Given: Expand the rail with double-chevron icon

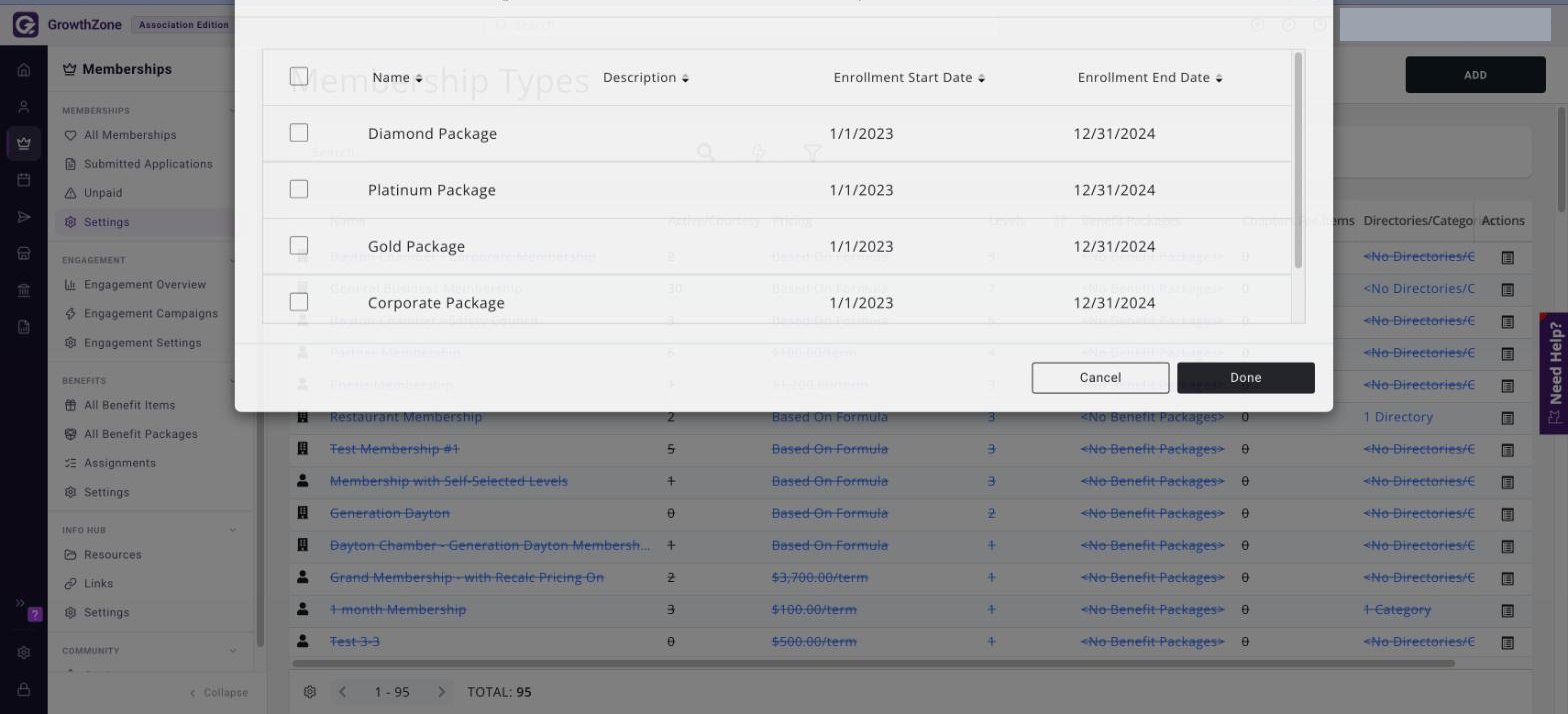Looking at the screenshot, I should 19,603.
